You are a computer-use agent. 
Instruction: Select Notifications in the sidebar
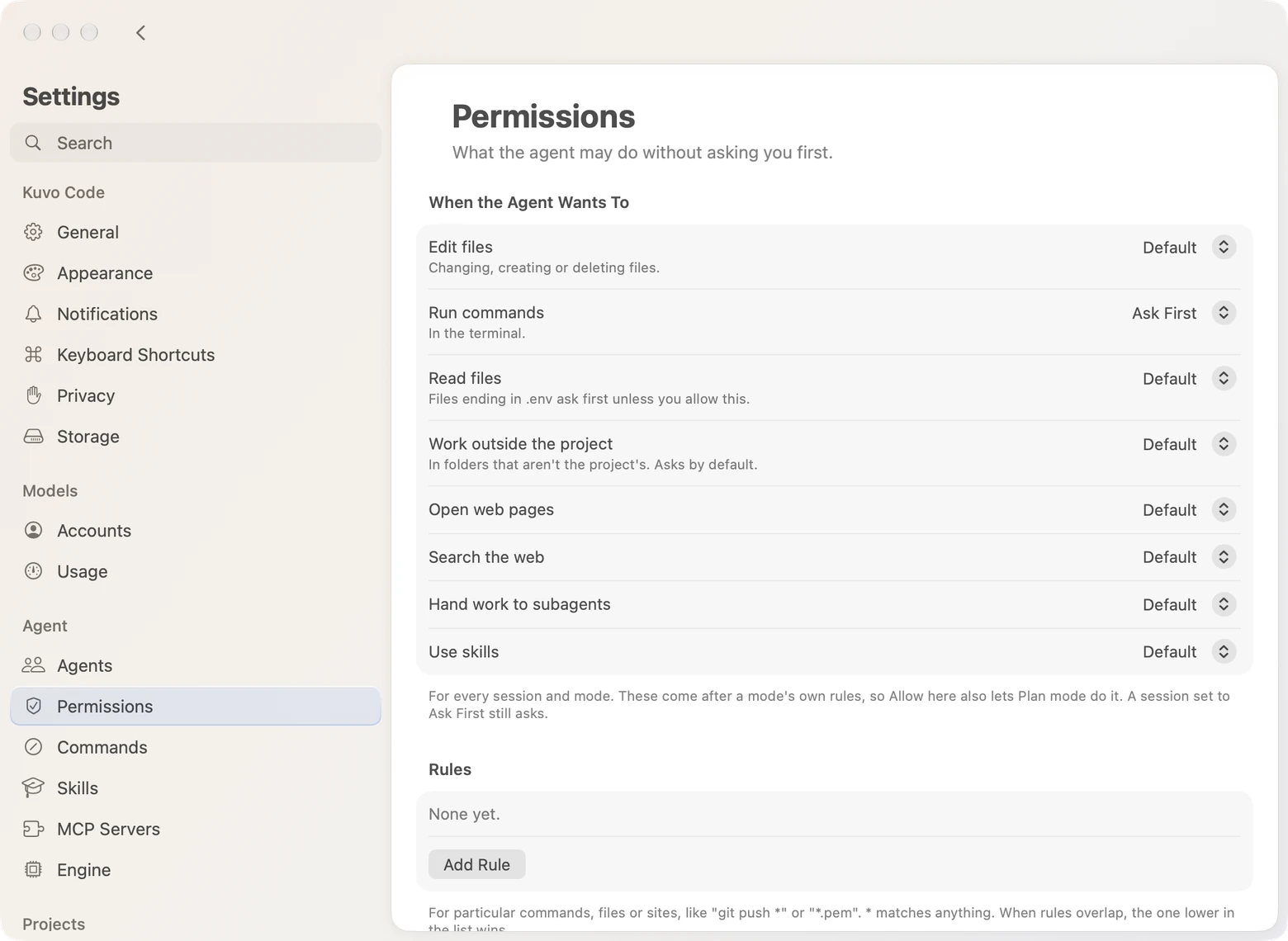(x=196, y=314)
